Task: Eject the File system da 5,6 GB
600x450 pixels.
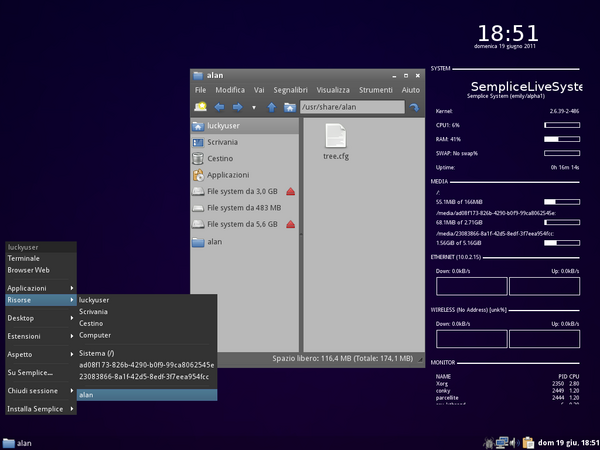Action: tap(290, 224)
